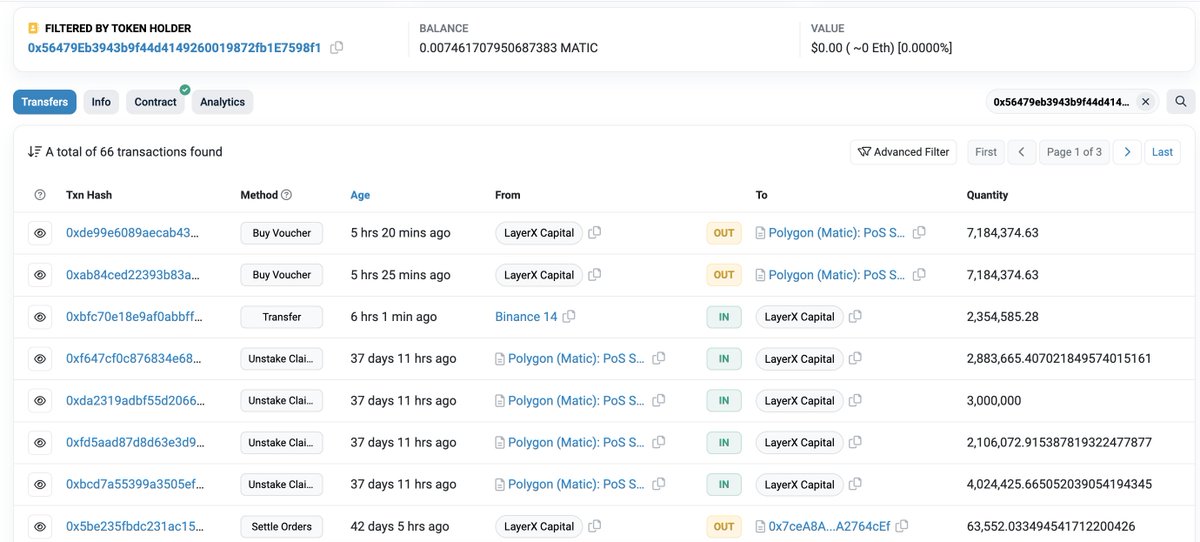The image size is (1200, 542).
Task: Copy LayerX Capital To address in 0xf647c row
Action: pyautogui.click(x=855, y=359)
